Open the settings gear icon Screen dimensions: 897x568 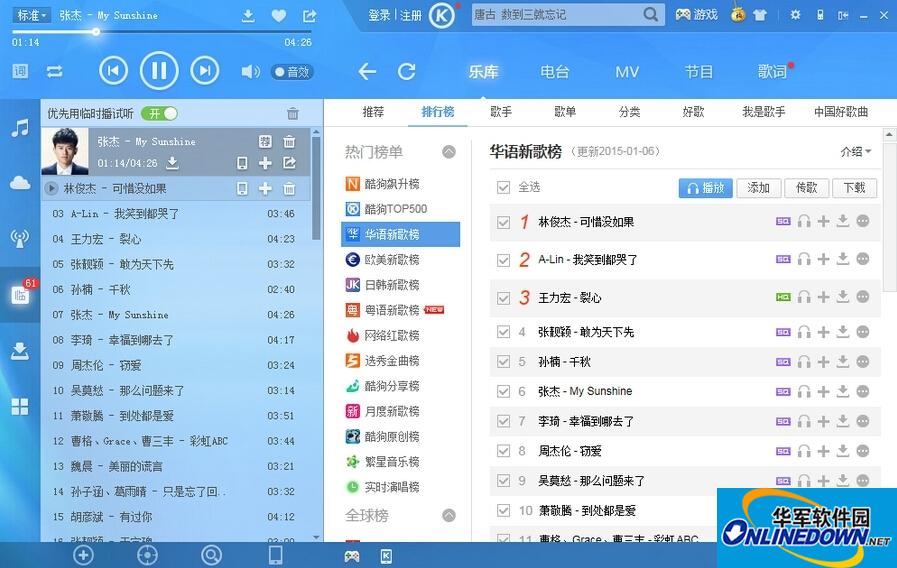click(795, 15)
